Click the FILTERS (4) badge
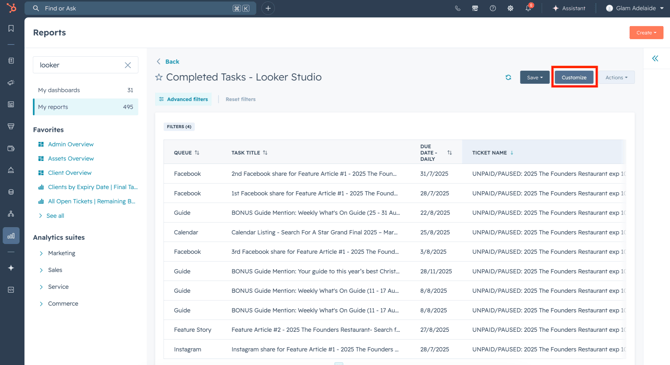 [179, 127]
